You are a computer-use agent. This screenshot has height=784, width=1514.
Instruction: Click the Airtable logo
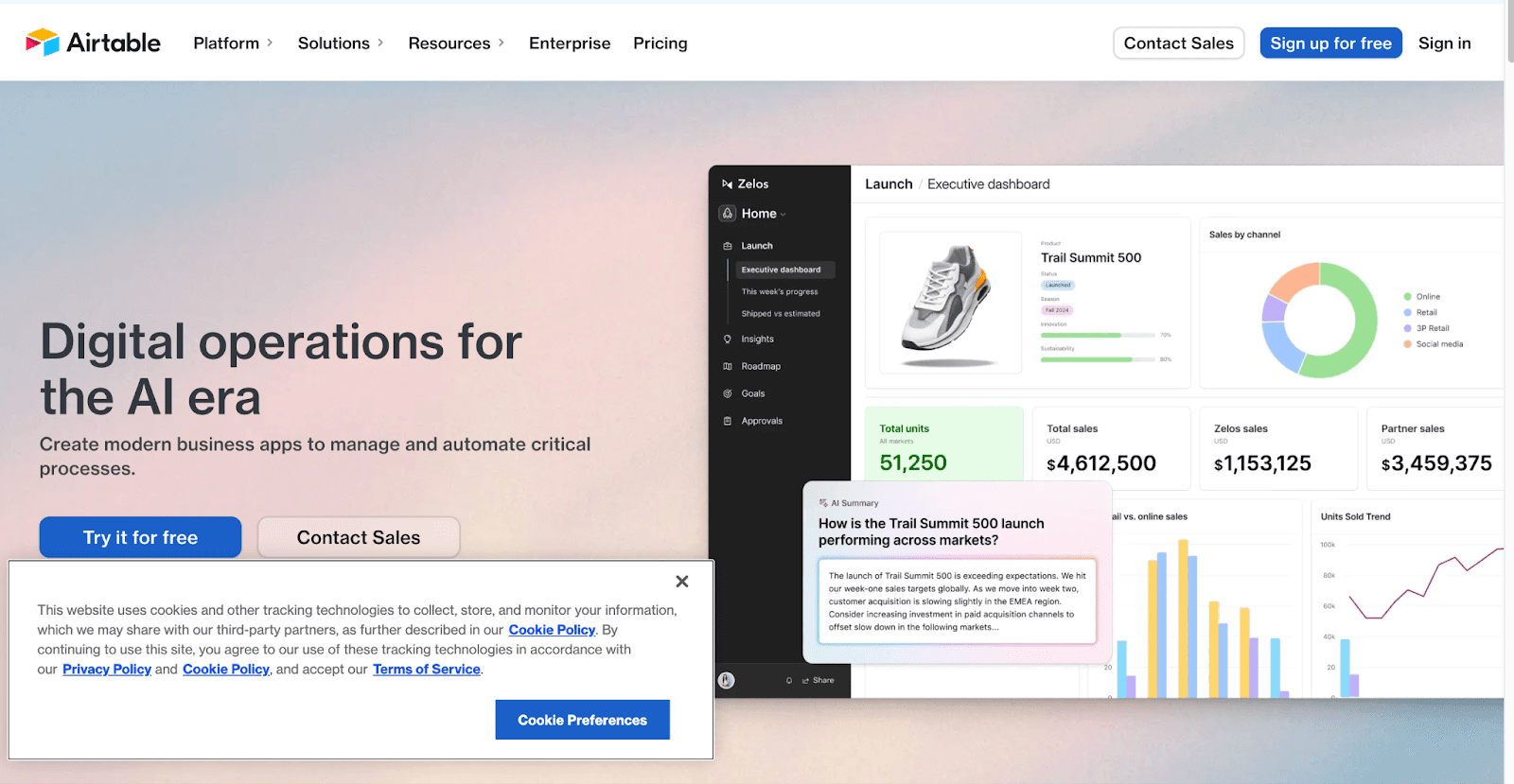click(x=93, y=43)
